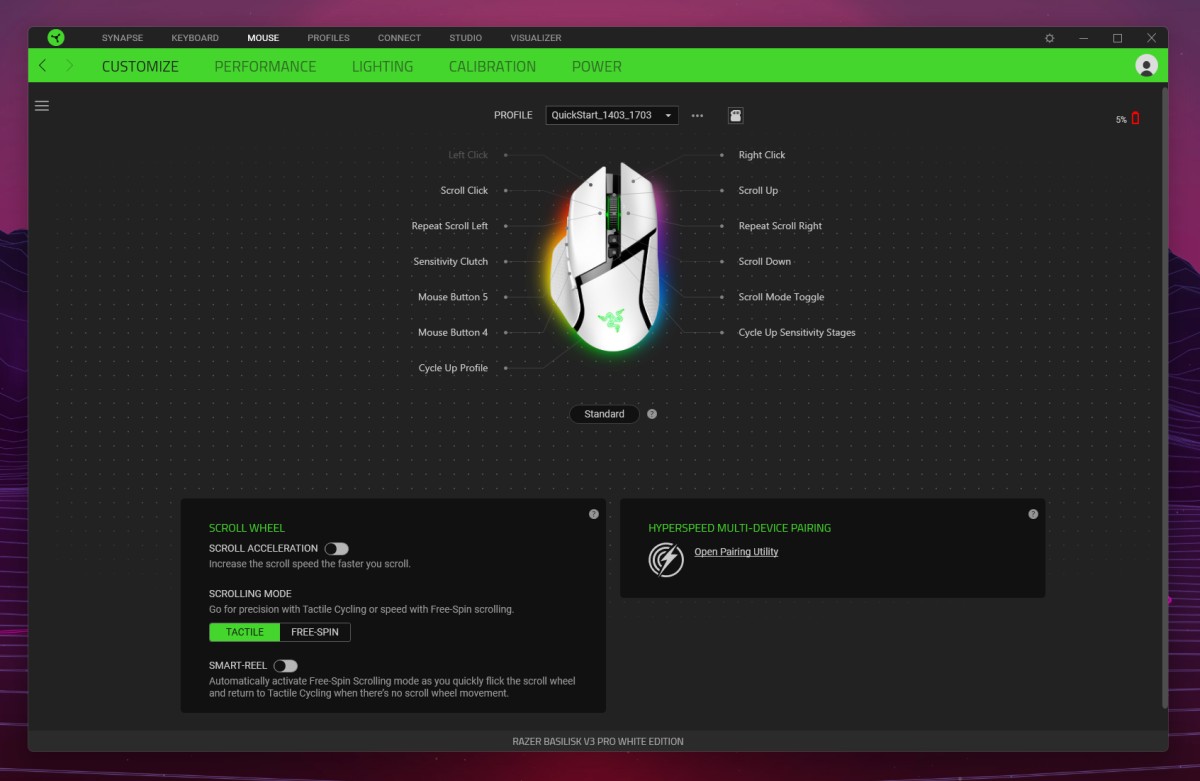Screen dimensions: 1200x781
Task: Click the user account avatar icon
Action: coord(1146,66)
